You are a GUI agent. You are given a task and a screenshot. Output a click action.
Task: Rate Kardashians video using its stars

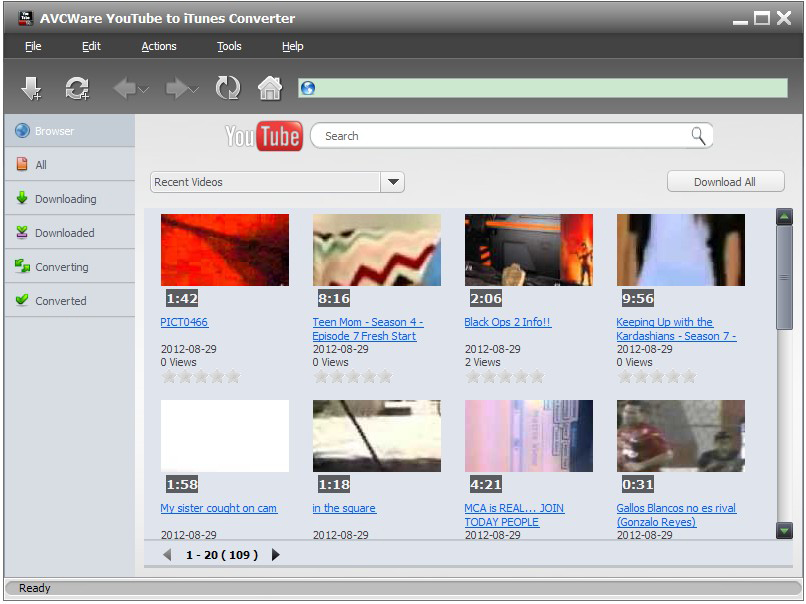[657, 377]
